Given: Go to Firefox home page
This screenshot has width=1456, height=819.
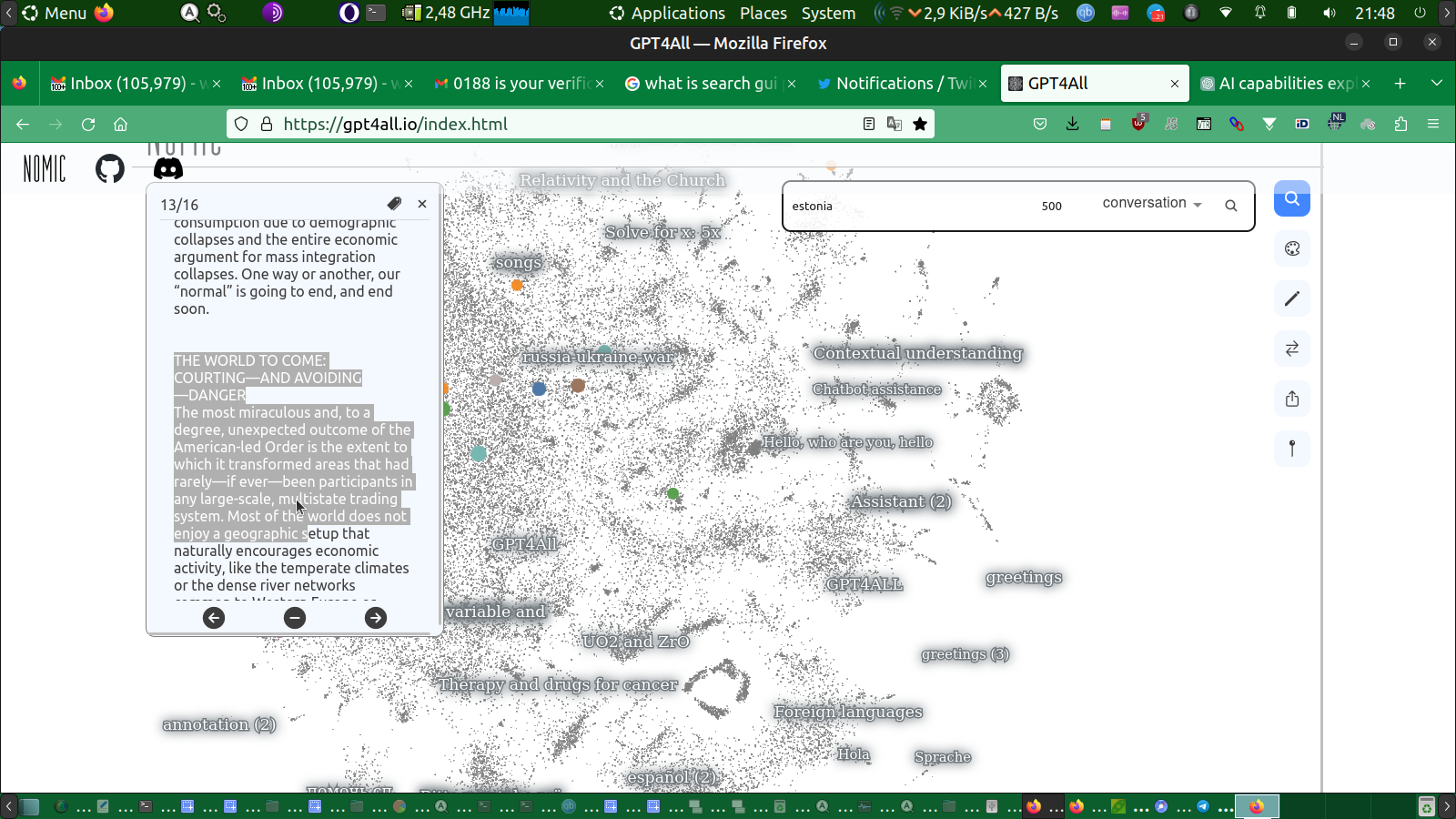Looking at the screenshot, I should (120, 124).
